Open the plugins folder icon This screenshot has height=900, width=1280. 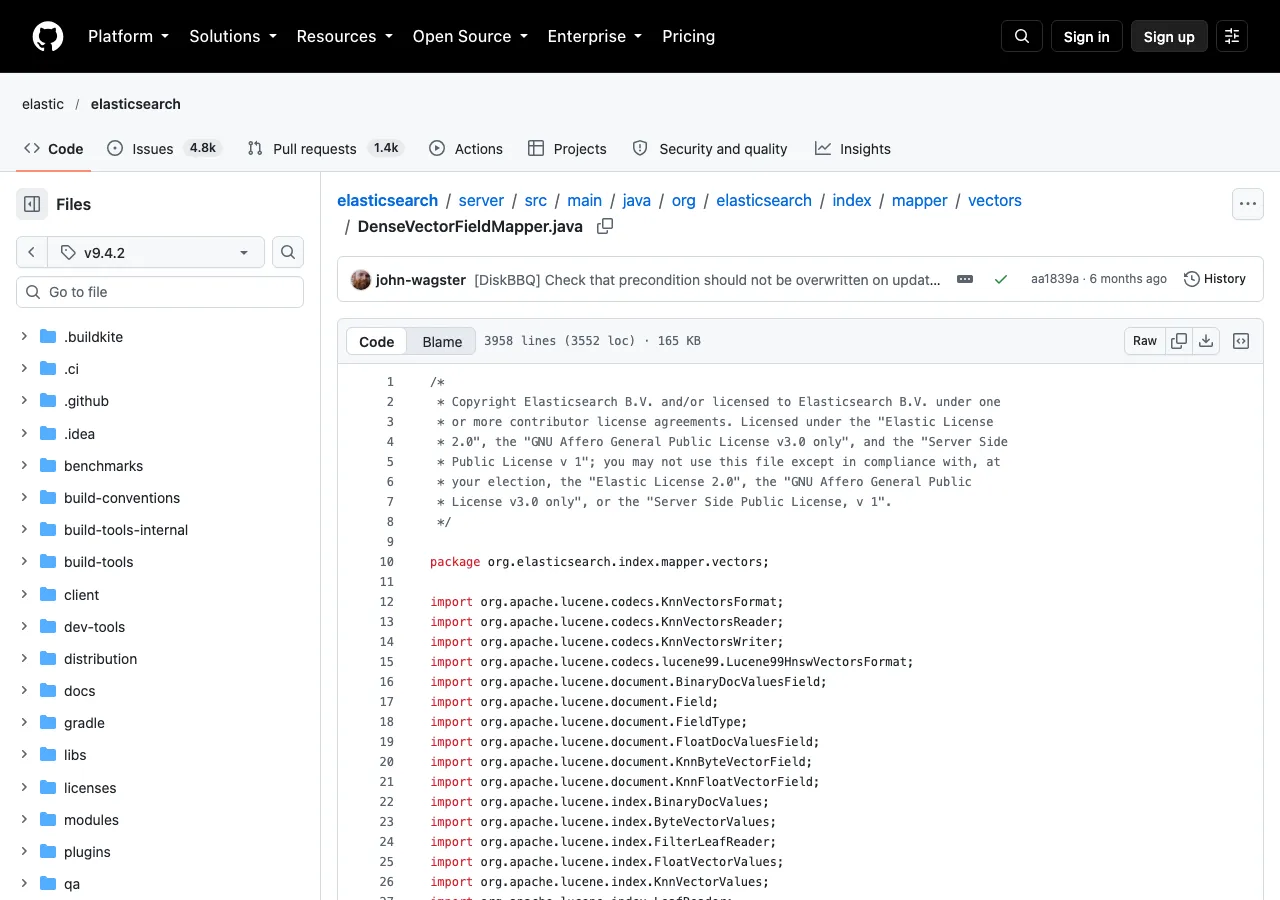[x=48, y=852]
